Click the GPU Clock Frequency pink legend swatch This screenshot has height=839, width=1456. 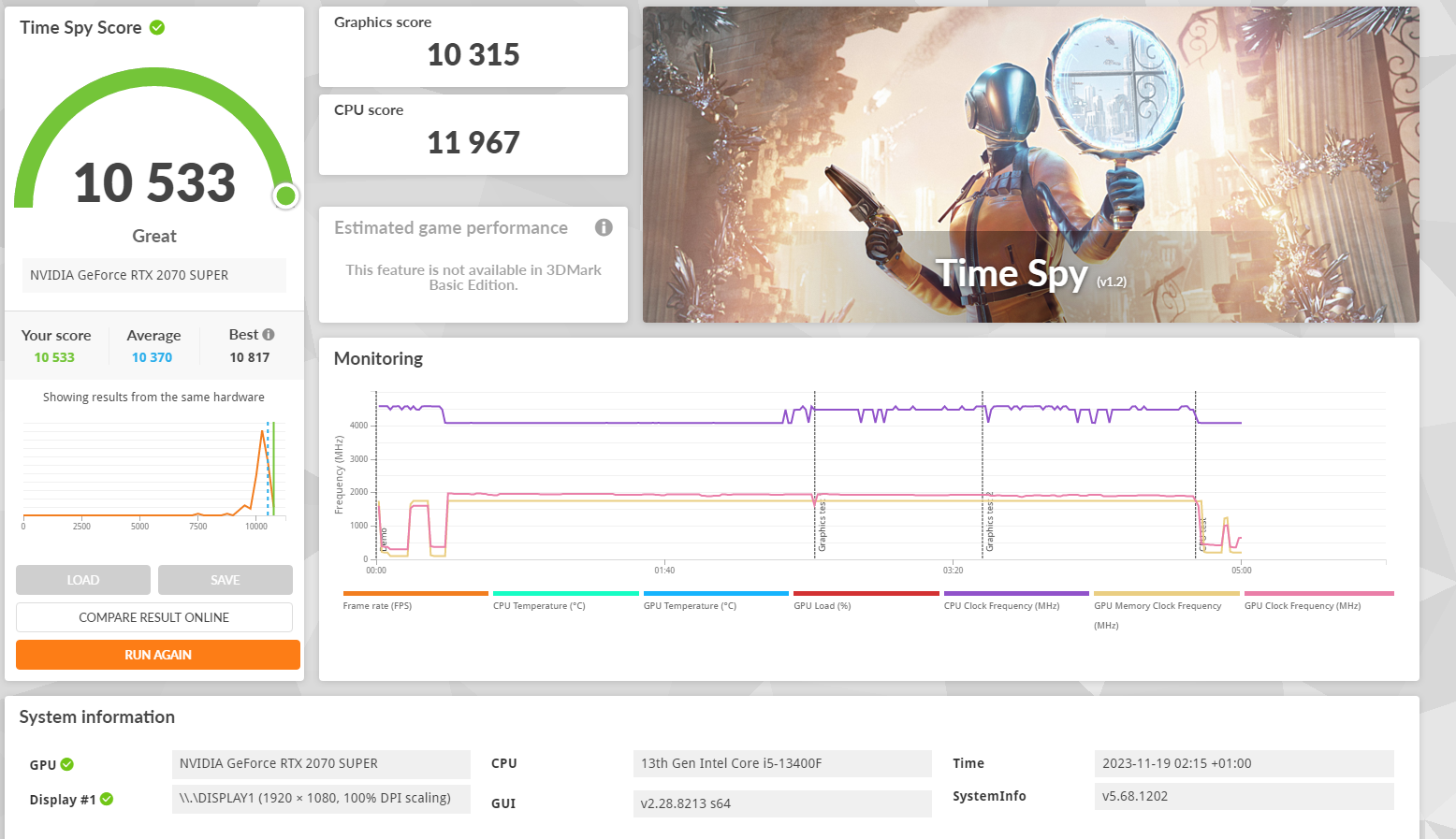(x=1318, y=593)
